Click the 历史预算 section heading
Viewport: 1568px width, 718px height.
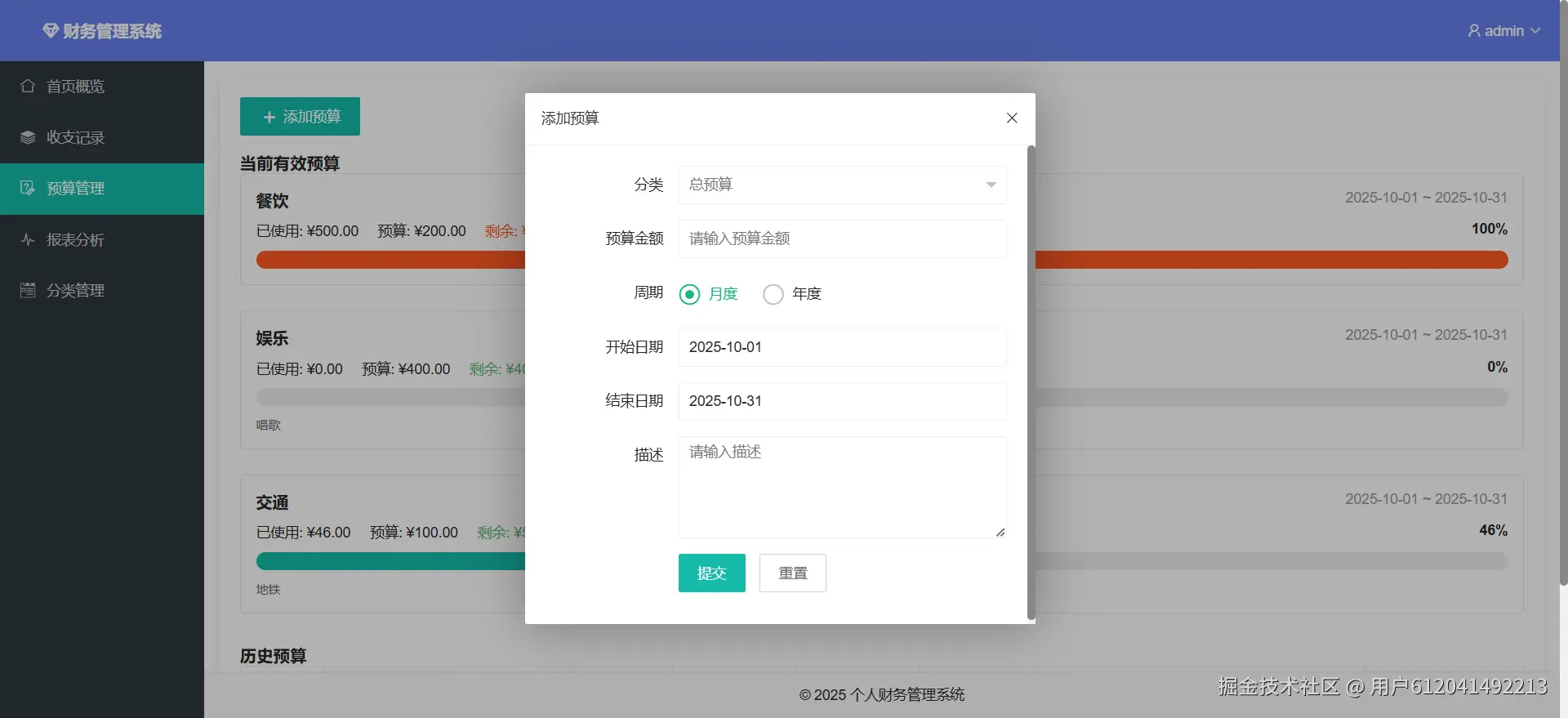pyautogui.click(x=274, y=656)
